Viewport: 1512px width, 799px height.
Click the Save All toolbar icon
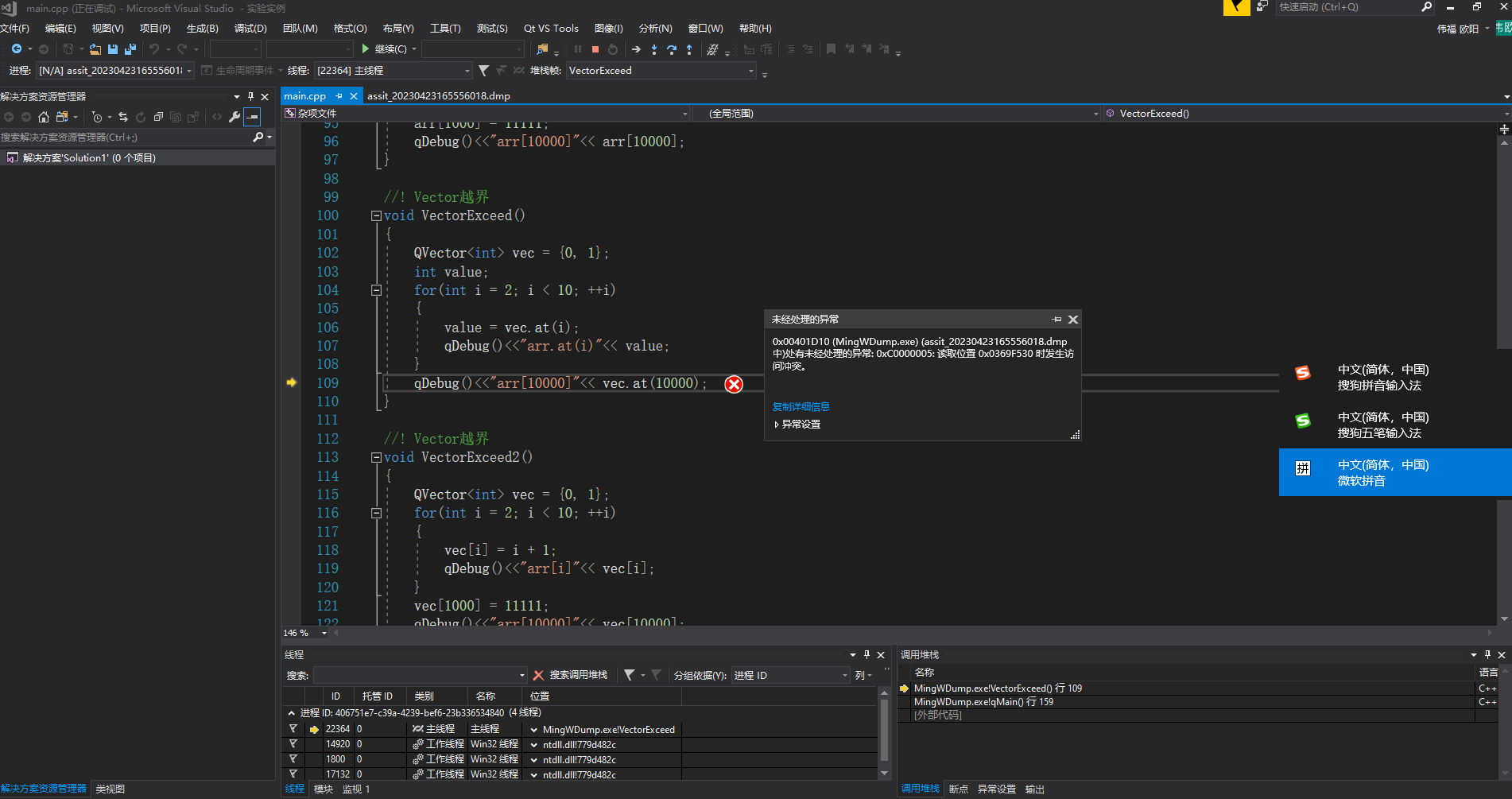(130, 49)
